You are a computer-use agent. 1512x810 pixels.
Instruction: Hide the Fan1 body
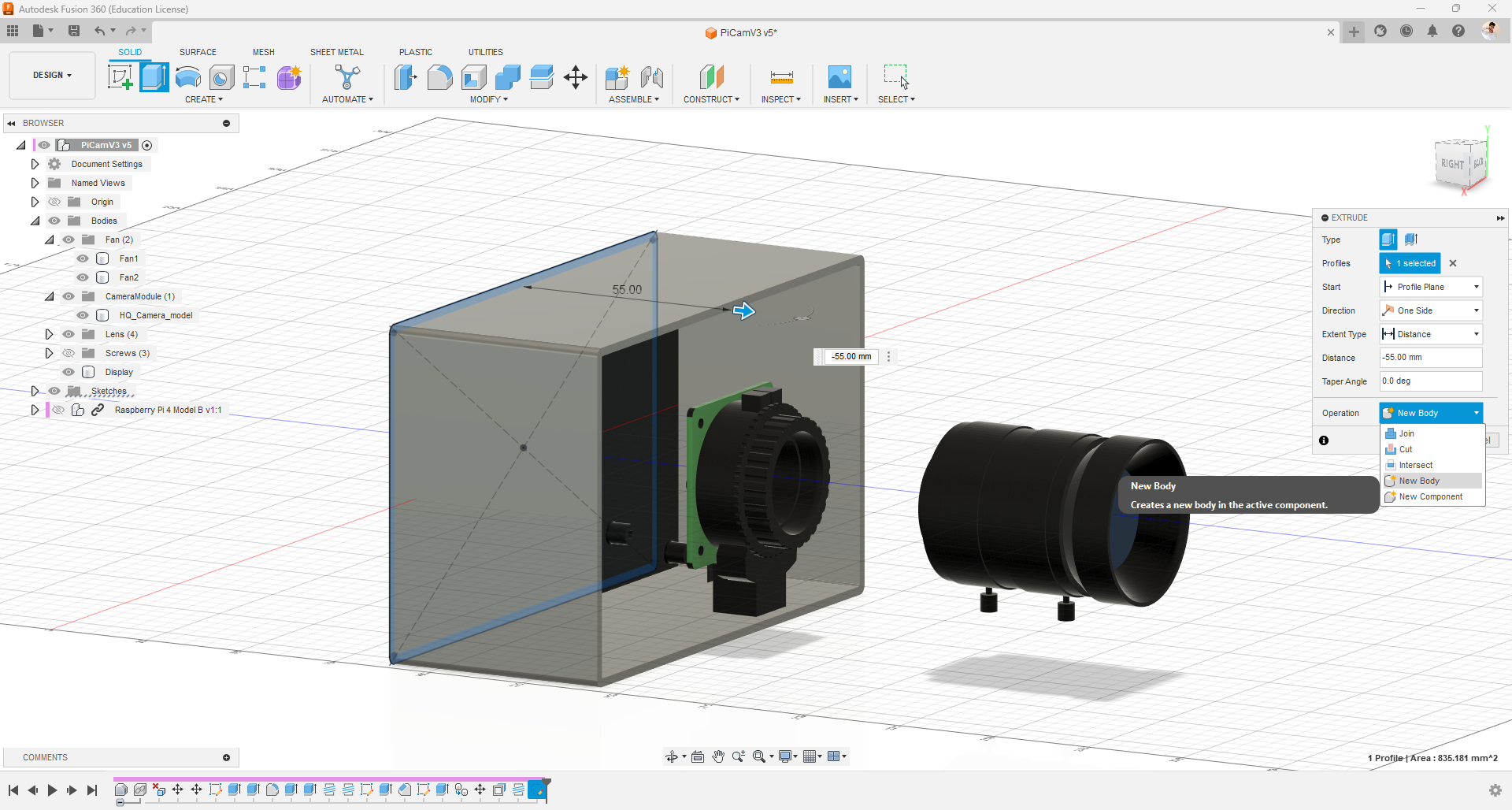[x=83, y=258]
